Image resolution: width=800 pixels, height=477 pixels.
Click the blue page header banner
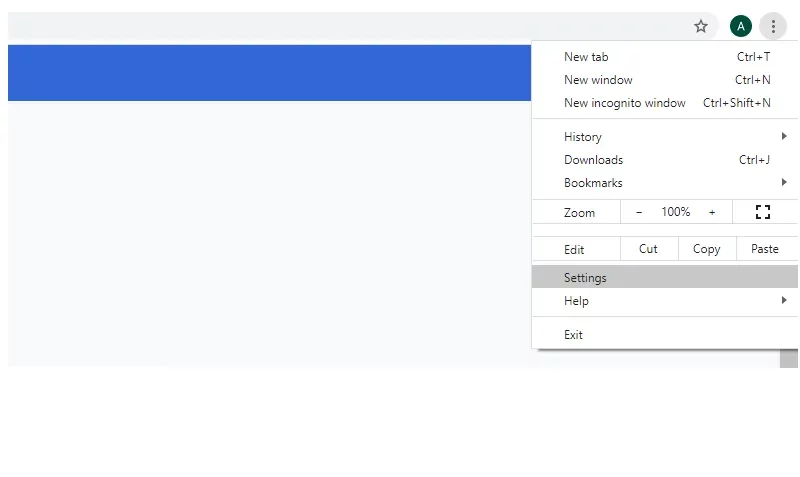point(269,73)
